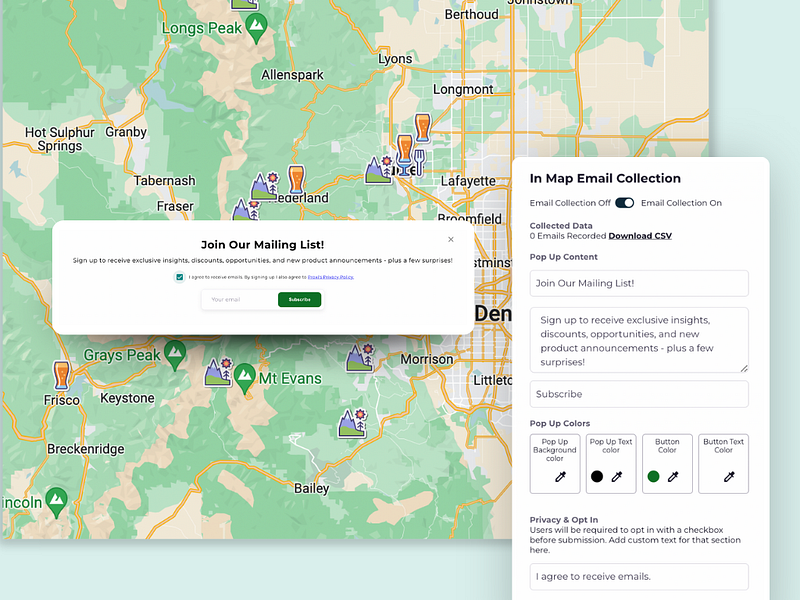This screenshot has height=600, width=800.
Task: Click eyedropper for Pop Up Text color
Action: coord(617,477)
